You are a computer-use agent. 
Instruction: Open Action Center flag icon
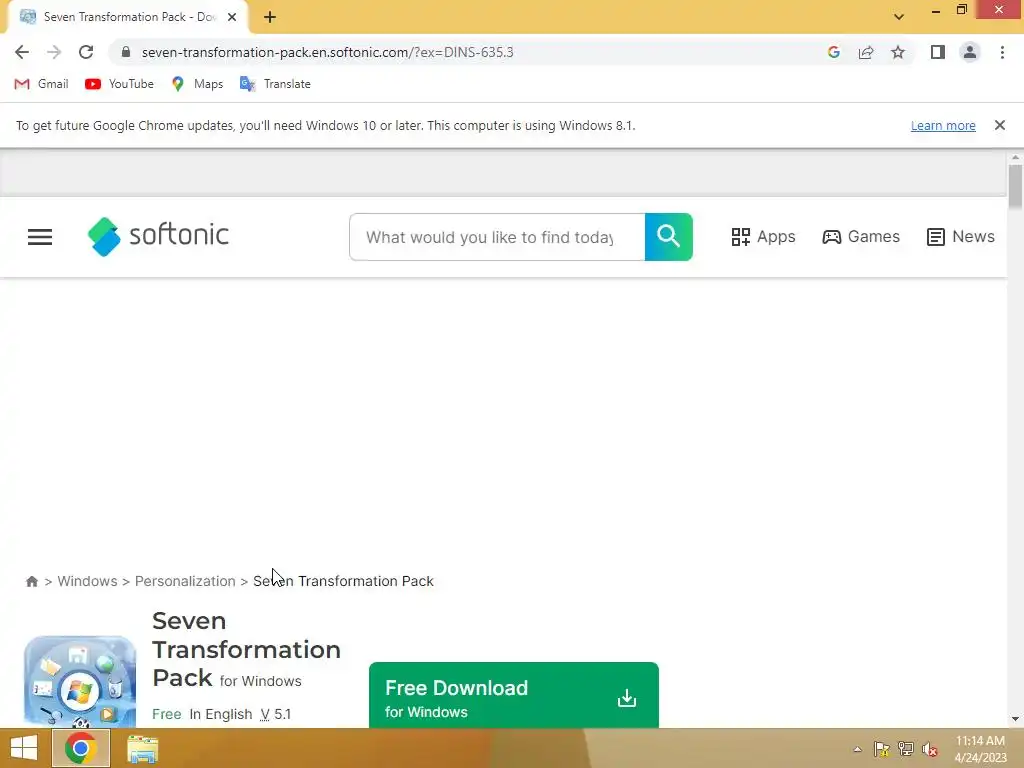pos(881,749)
